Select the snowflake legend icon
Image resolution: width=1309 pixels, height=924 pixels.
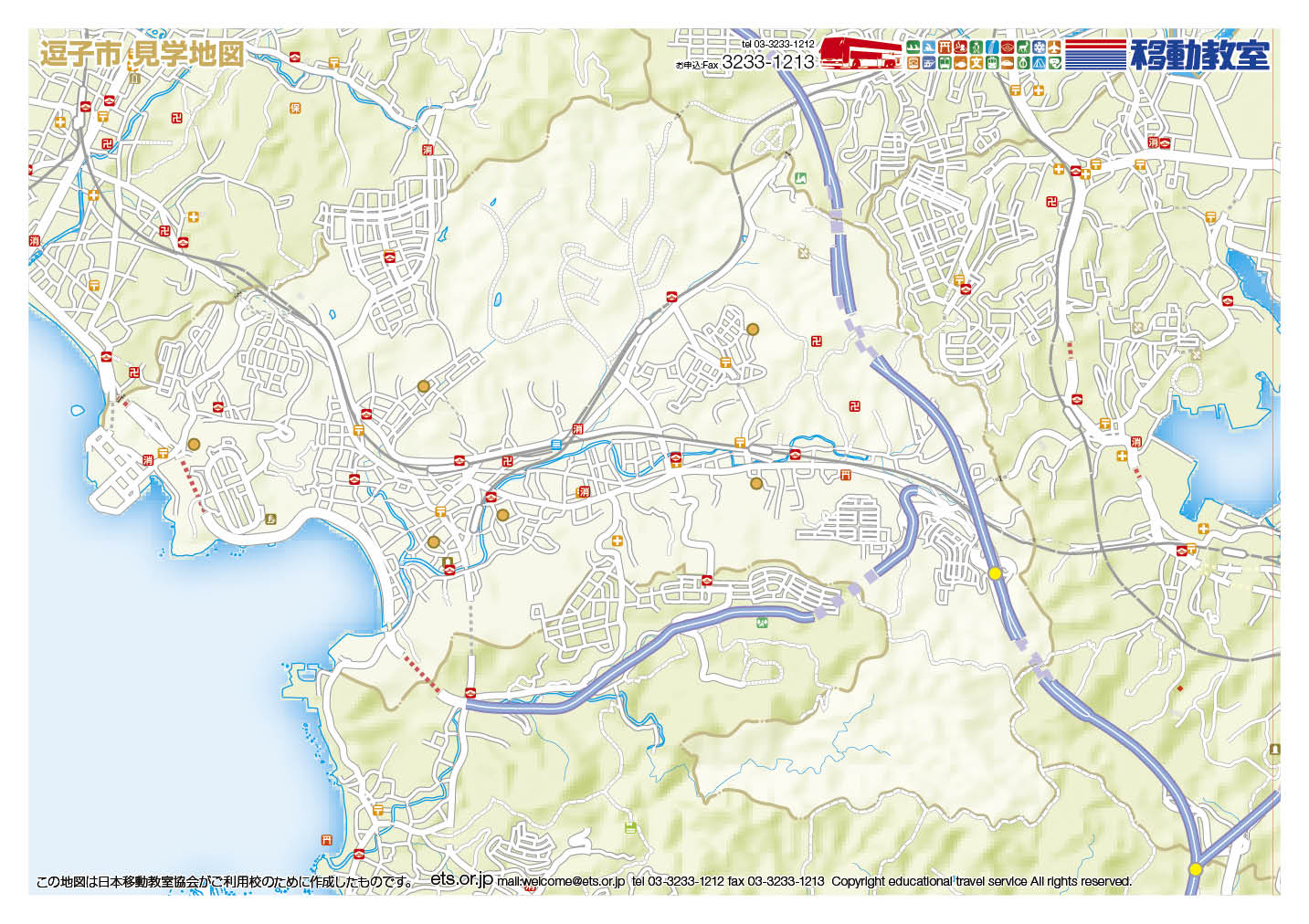click(x=1039, y=47)
